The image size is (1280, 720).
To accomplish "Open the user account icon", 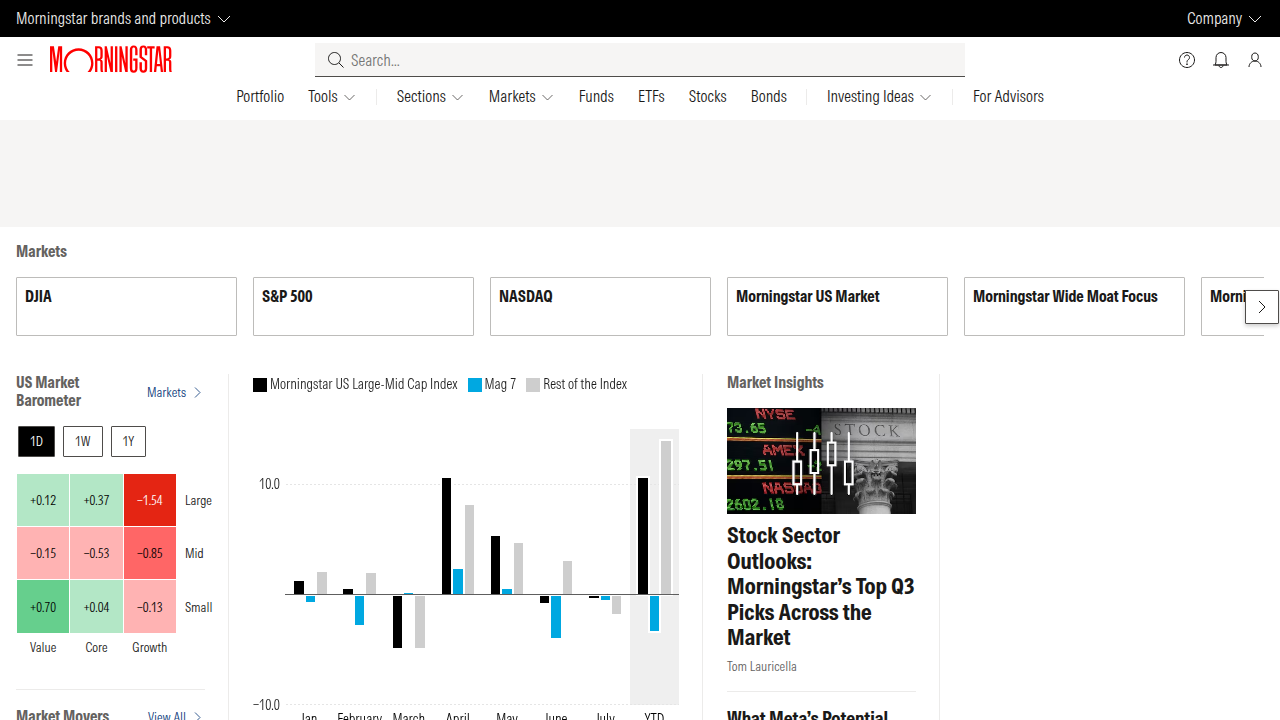I will [x=1255, y=60].
